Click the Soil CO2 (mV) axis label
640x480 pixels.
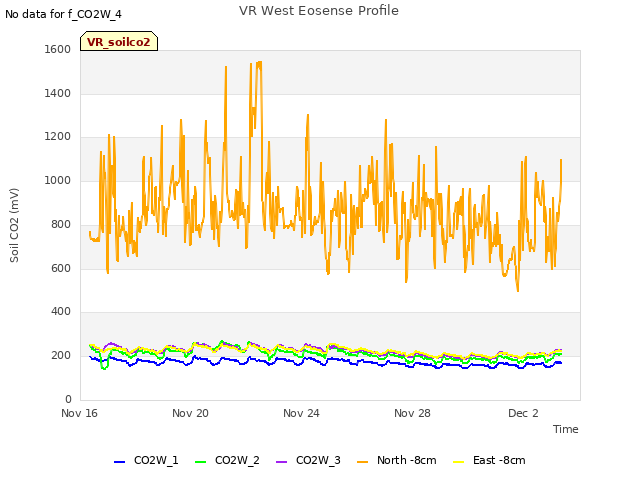14,225
